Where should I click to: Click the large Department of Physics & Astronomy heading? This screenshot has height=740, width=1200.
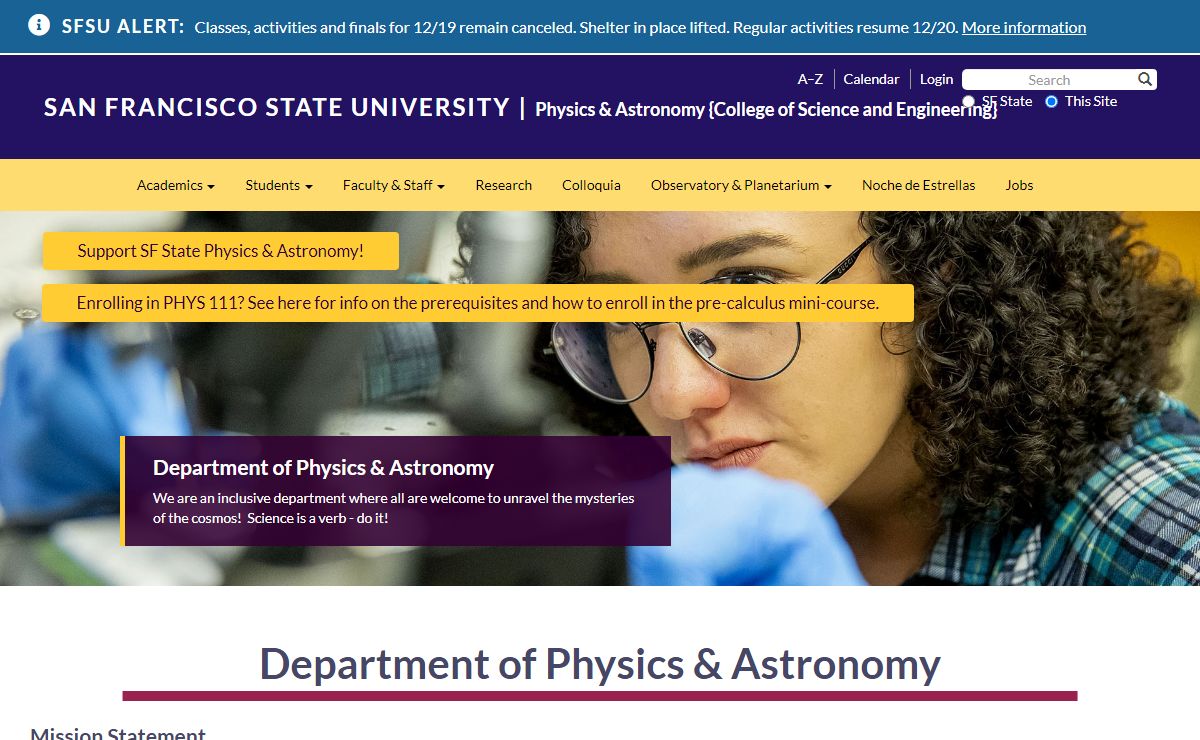[x=600, y=664]
